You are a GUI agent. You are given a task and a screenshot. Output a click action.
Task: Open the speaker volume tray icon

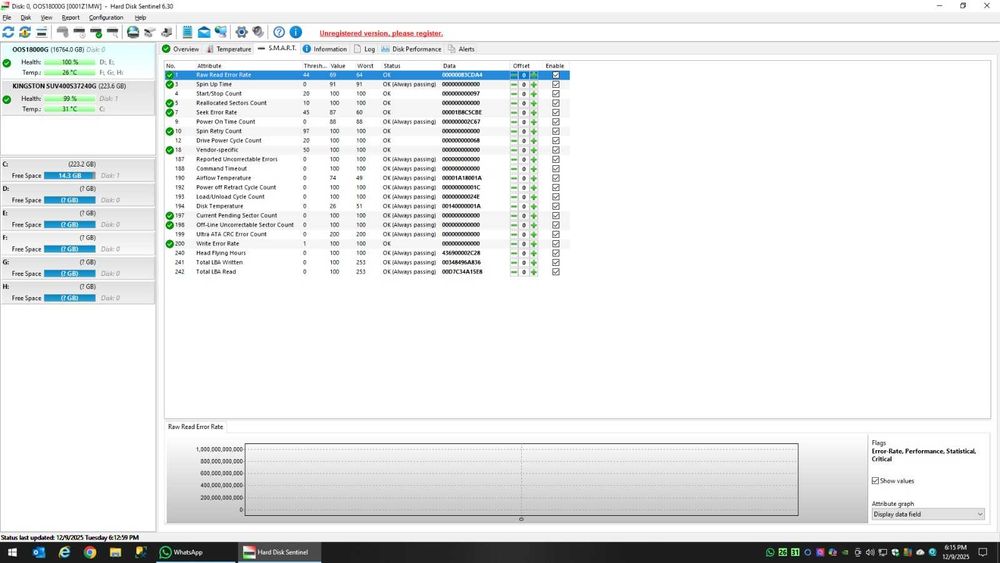(870, 552)
